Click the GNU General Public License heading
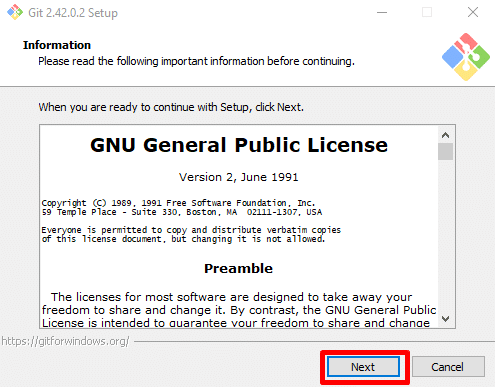The height and width of the screenshot is (387, 495). (x=239, y=145)
